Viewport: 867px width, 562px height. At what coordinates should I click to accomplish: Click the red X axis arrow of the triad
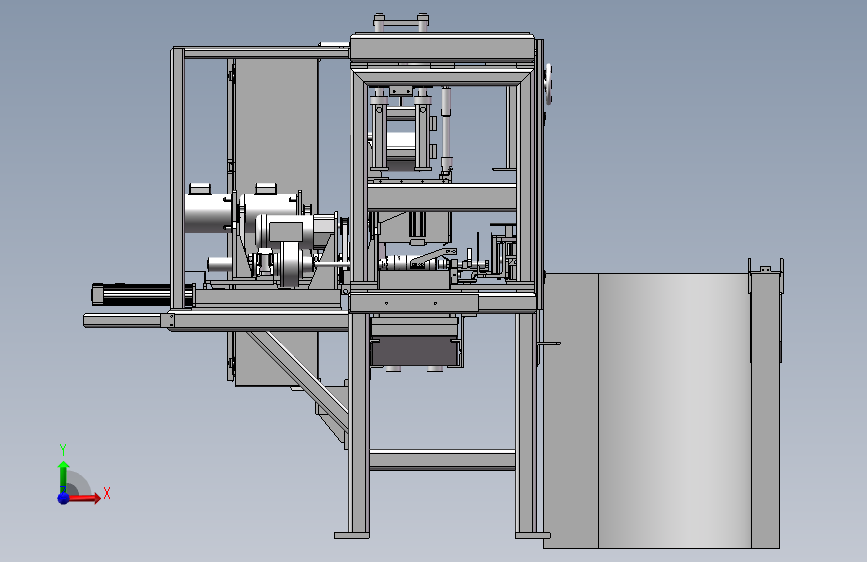(x=85, y=498)
